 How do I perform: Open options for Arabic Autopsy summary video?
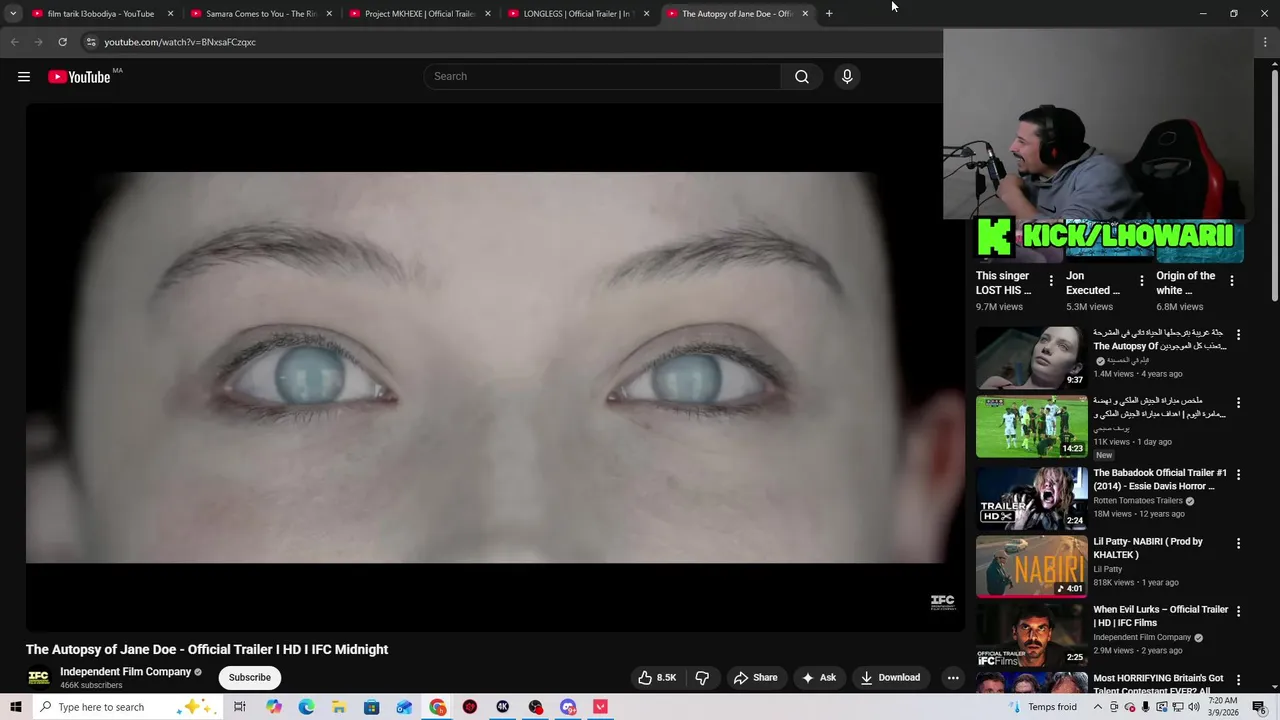pos(1238,335)
